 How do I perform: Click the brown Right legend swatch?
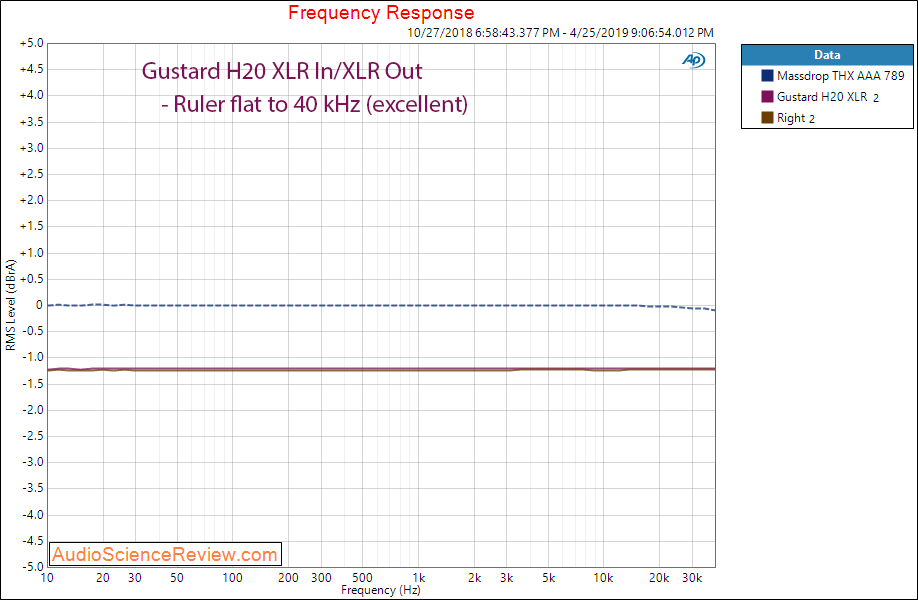[x=767, y=118]
